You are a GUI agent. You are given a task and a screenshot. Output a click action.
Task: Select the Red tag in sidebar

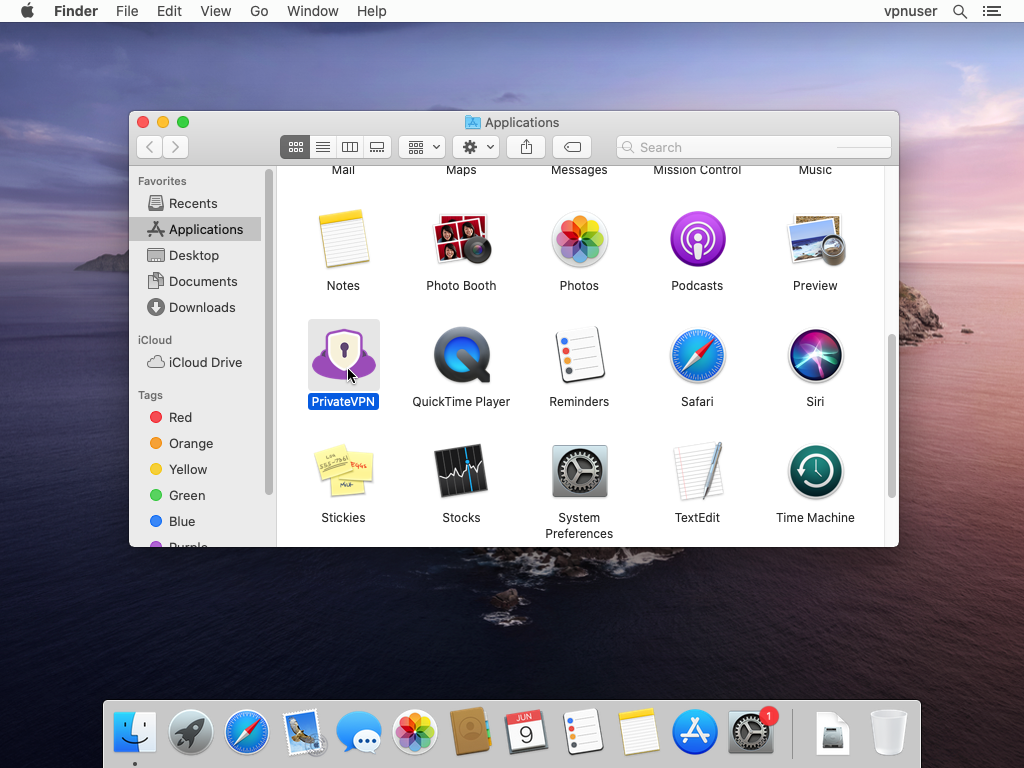(180, 417)
